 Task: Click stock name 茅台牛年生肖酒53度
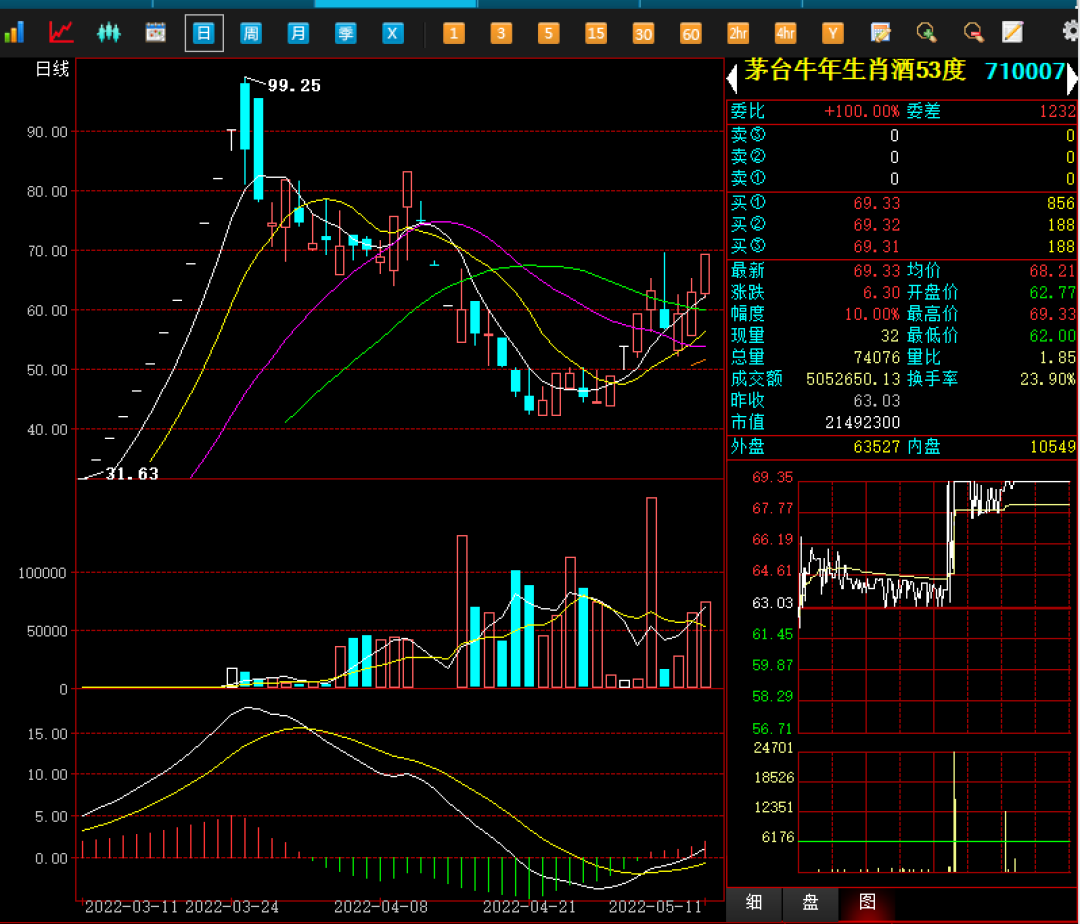pos(855,70)
